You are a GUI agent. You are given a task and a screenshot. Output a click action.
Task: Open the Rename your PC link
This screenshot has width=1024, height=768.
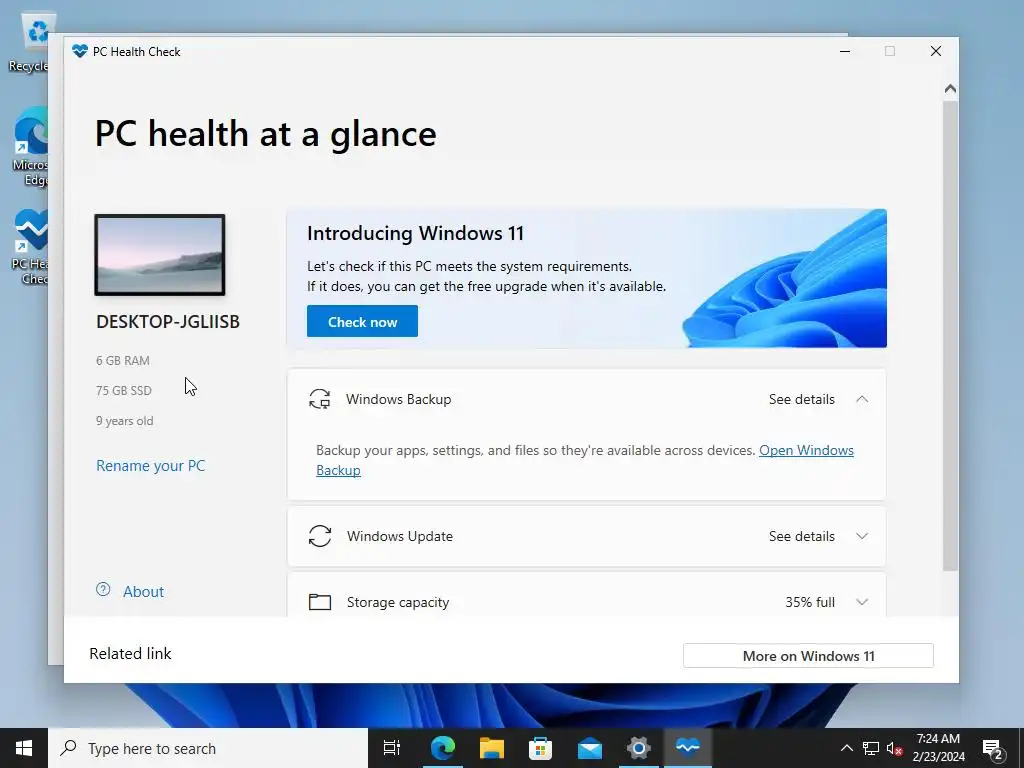(x=150, y=466)
